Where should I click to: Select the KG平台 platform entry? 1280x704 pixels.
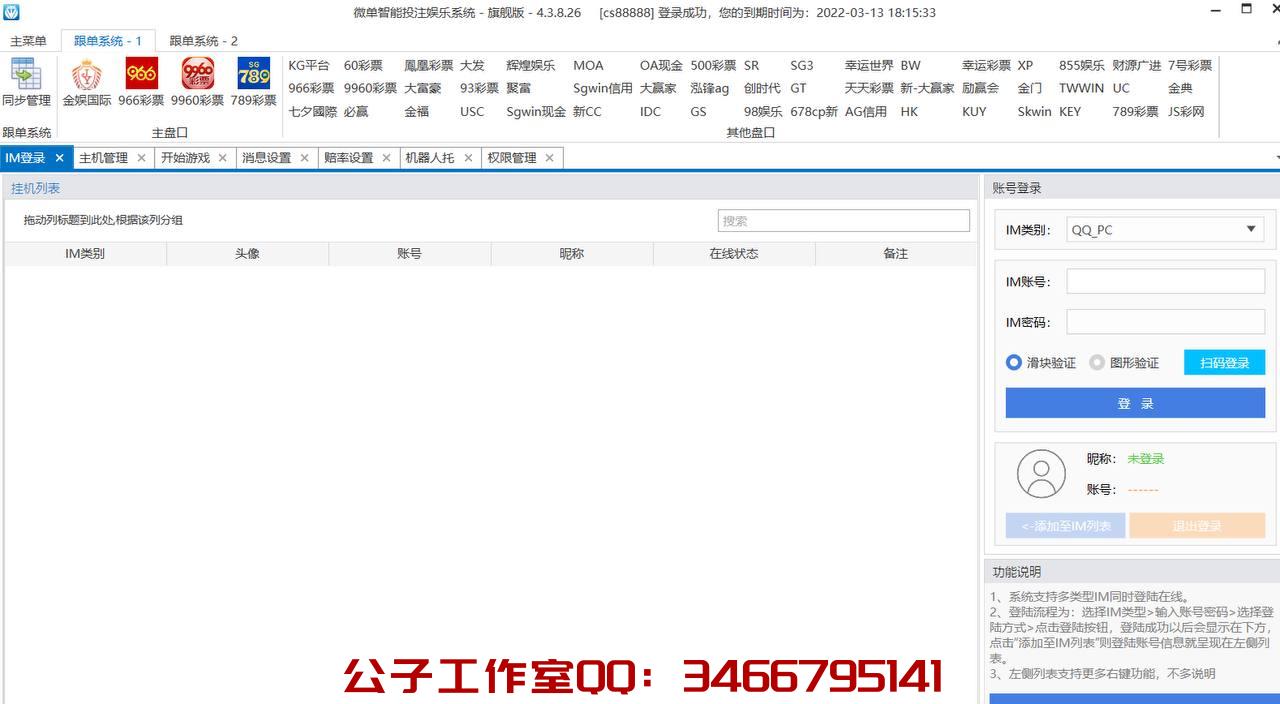click(x=309, y=65)
